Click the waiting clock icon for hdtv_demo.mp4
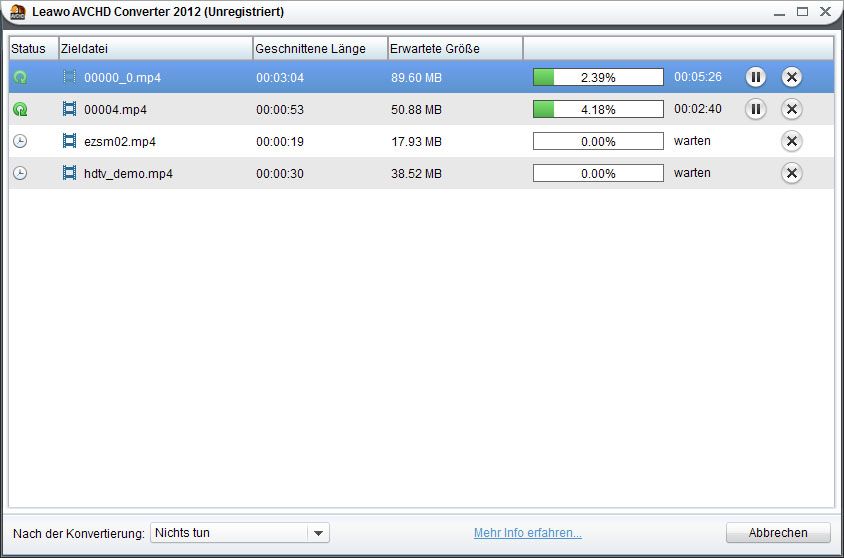The width and height of the screenshot is (844, 558). click(x=20, y=173)
